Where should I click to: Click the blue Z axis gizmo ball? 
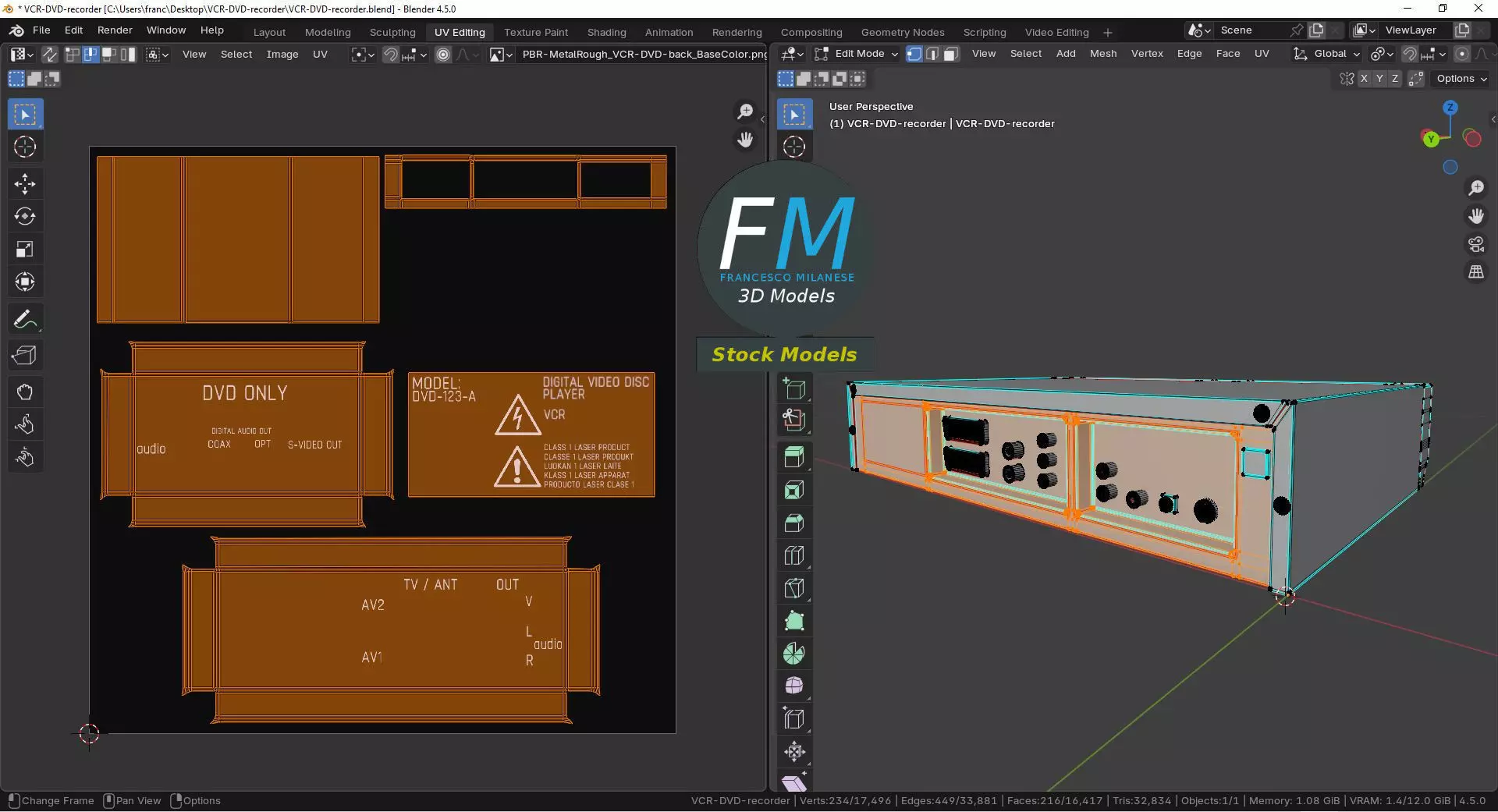click(x=1450, y=108)
